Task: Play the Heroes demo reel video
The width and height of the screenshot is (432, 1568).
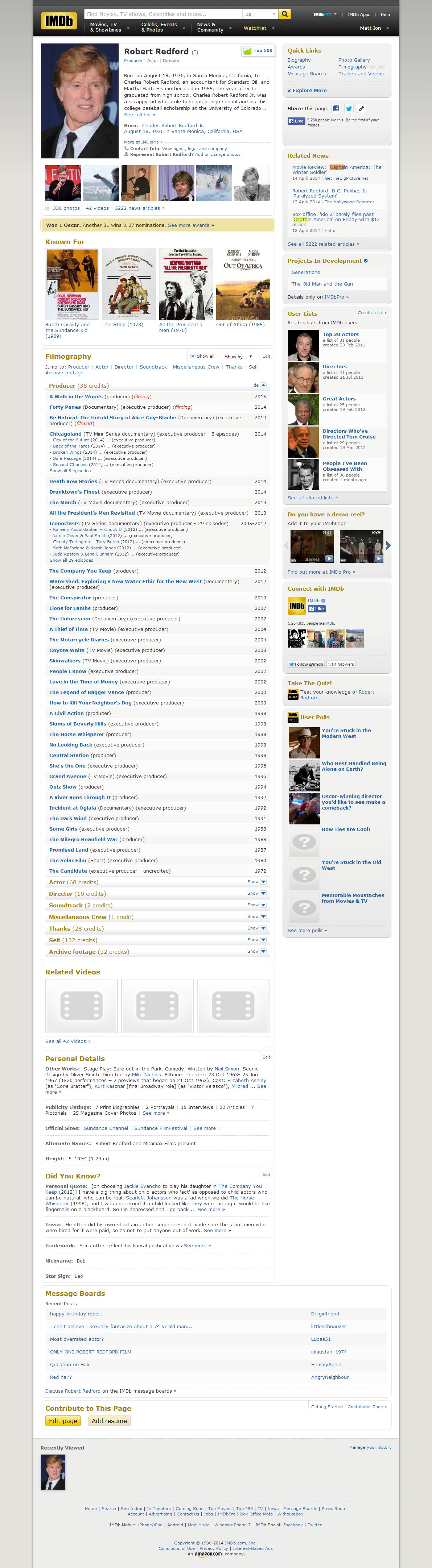Action: click(x=312, y=546)
